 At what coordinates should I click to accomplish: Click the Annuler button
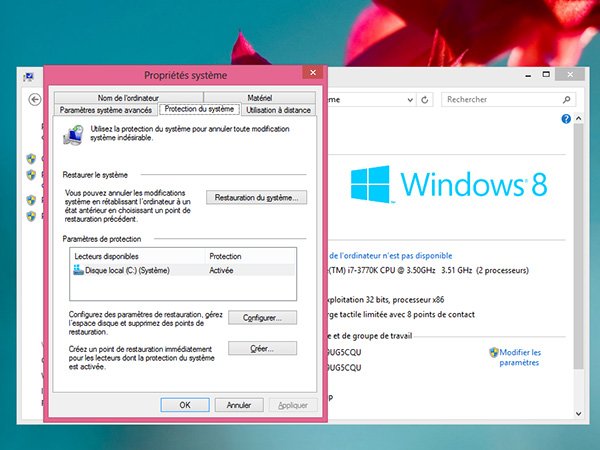click(239, 405)
